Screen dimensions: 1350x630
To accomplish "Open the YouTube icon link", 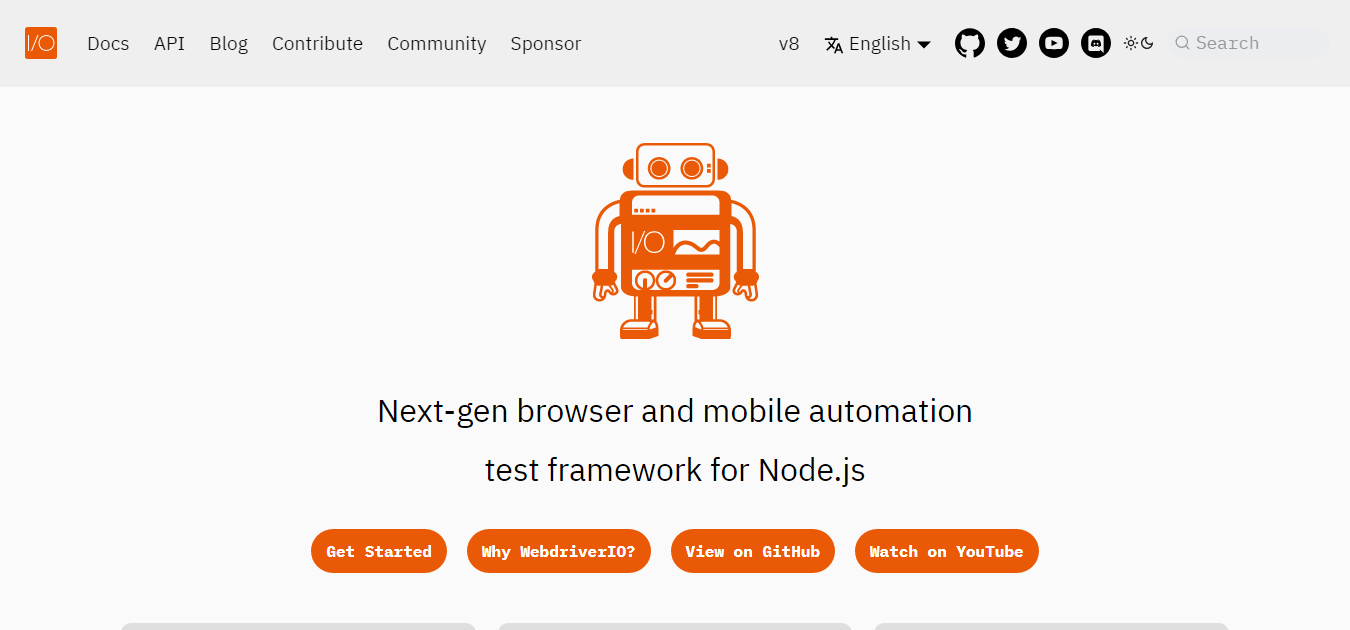I will click(x=1054, y=43).
